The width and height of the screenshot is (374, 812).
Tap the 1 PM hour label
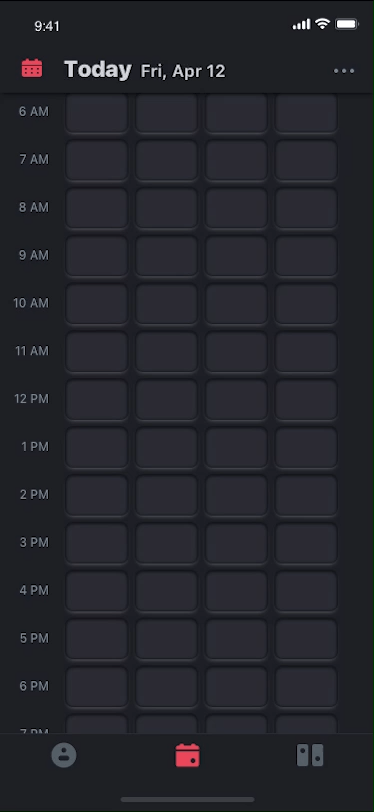pyautogui.click(x=35, y=446)
